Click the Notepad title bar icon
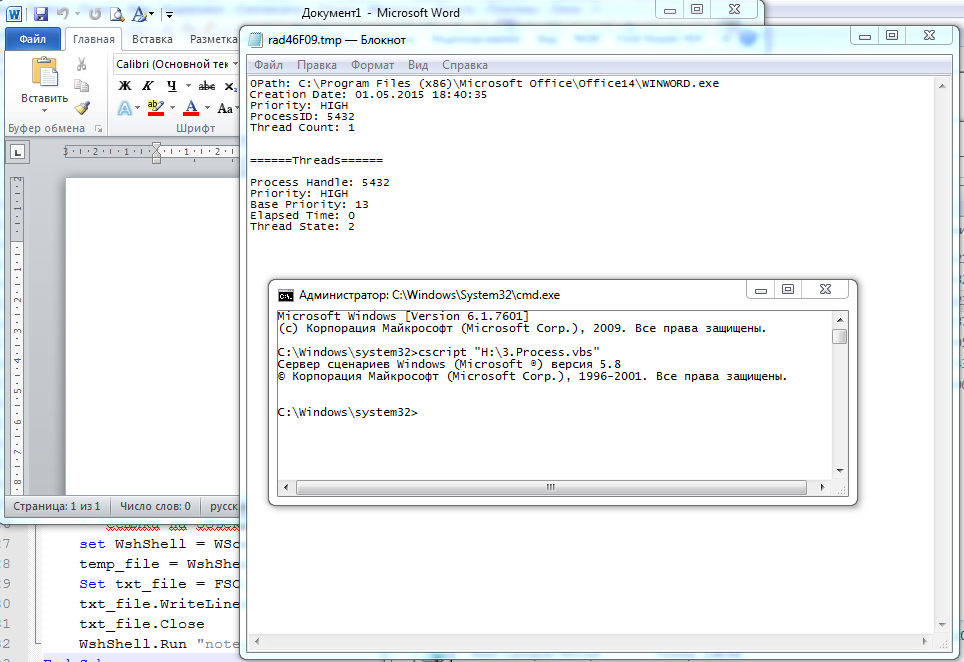This screenshot has width=964, height=662. pos(255,40)
